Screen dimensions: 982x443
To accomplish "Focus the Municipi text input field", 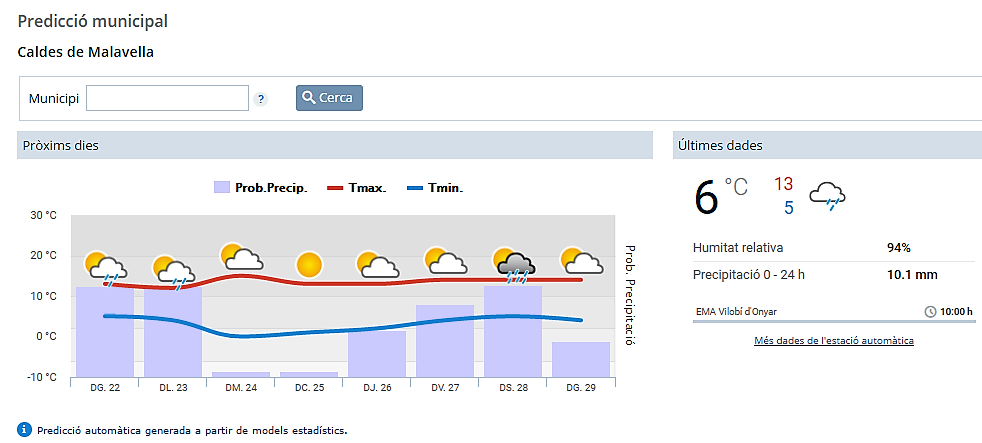I will click(x=167, y=98).
